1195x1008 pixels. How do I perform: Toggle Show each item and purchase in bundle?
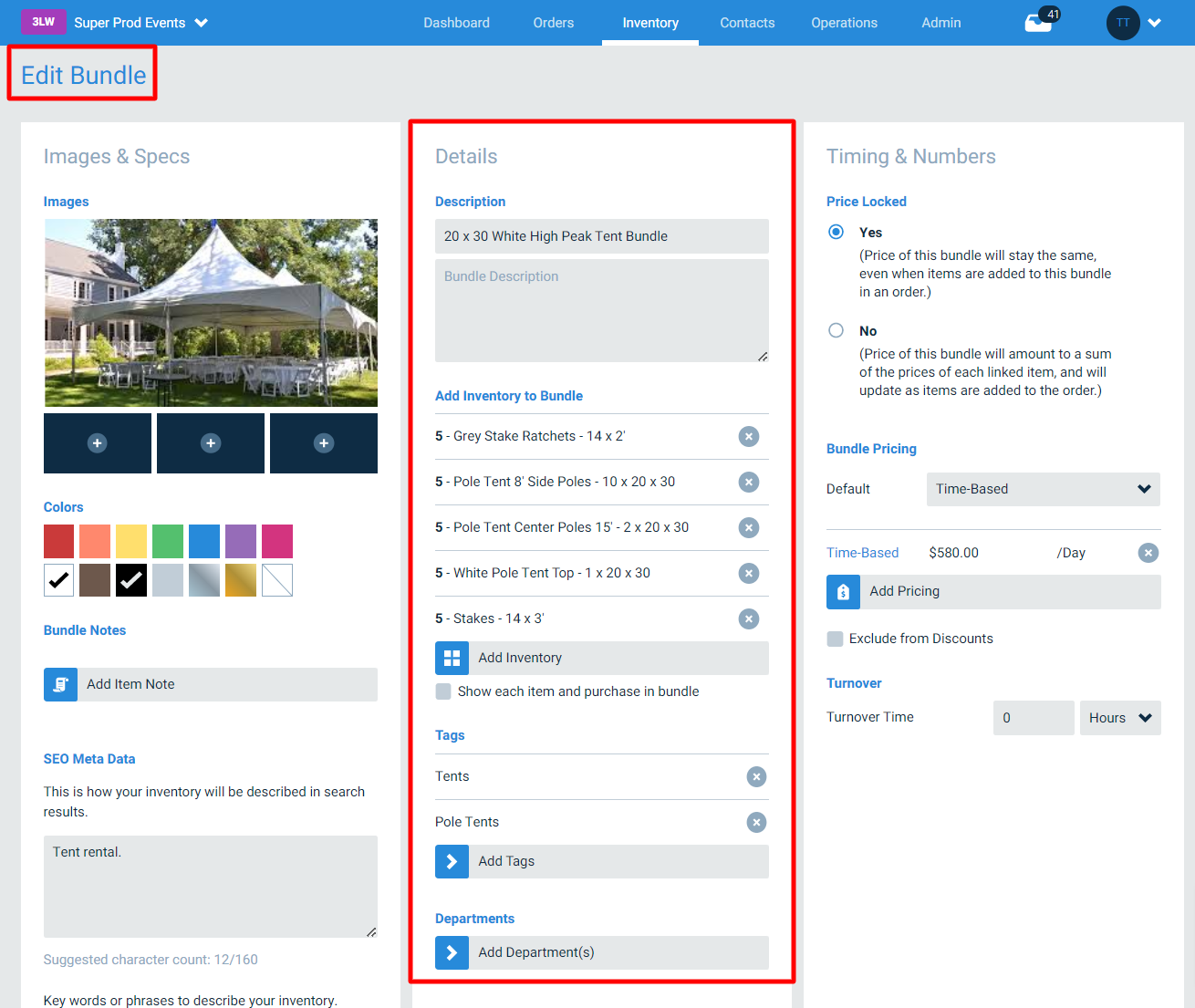point(443,691)
